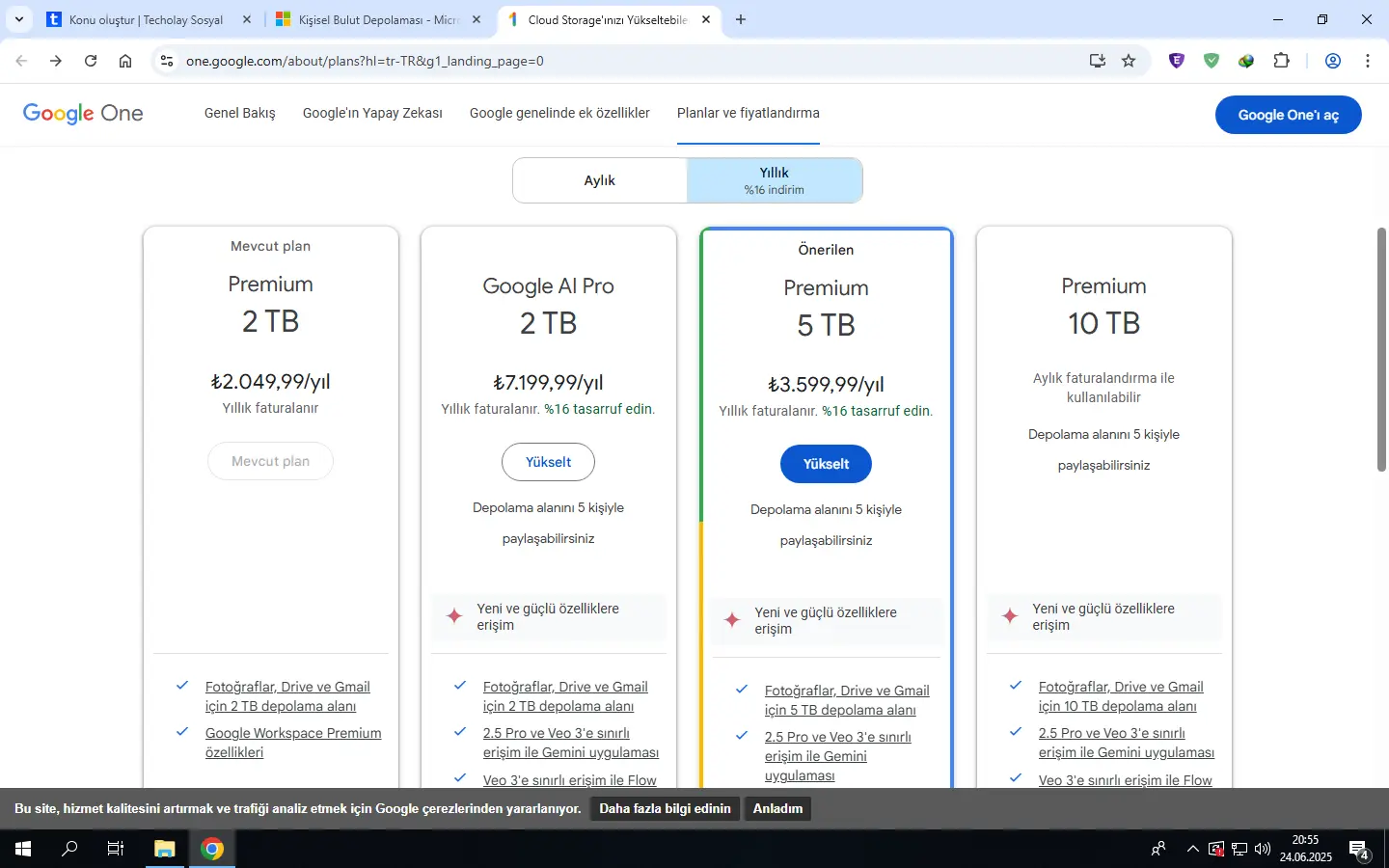This screenshot has width=1389, height=868.
Task: View site information icon in address bar
Action: 167,61
